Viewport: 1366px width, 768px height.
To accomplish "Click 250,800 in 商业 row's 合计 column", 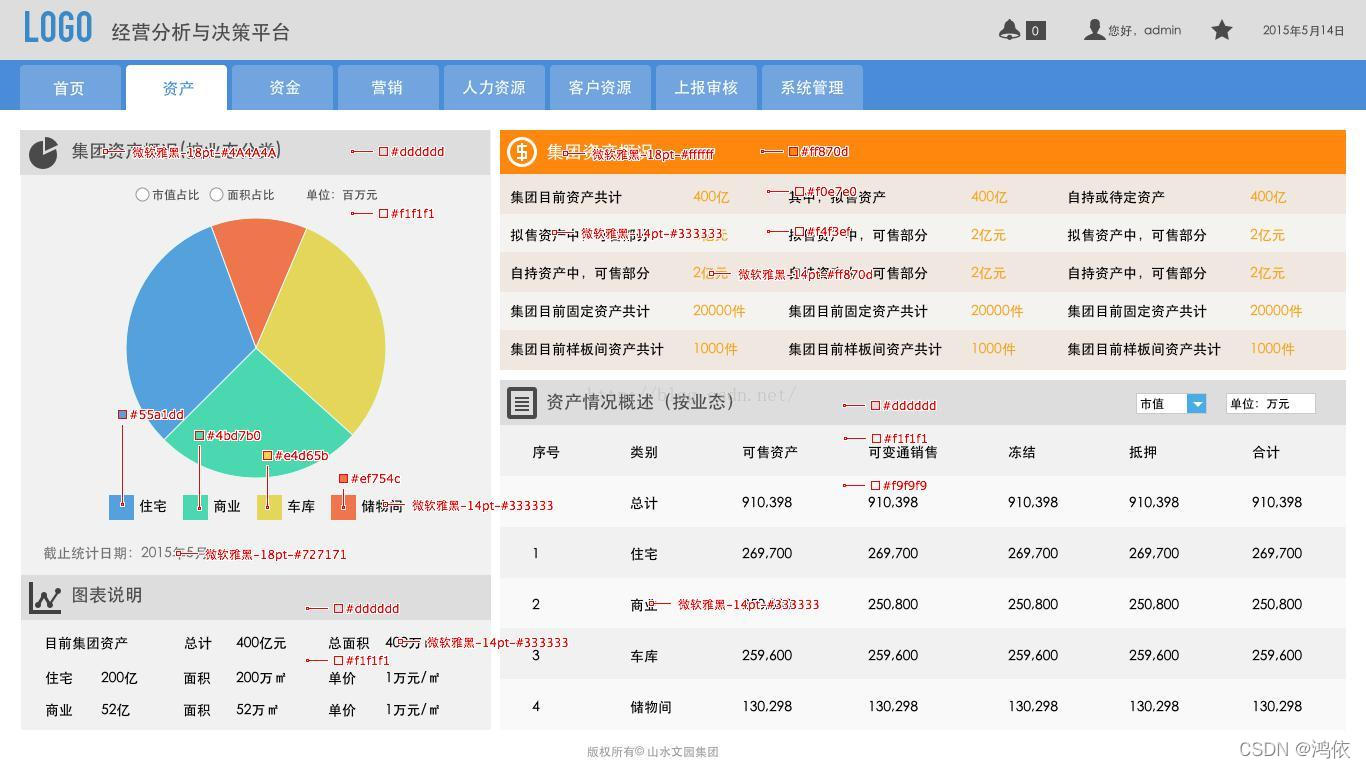I will click(x=1277, y=604).
